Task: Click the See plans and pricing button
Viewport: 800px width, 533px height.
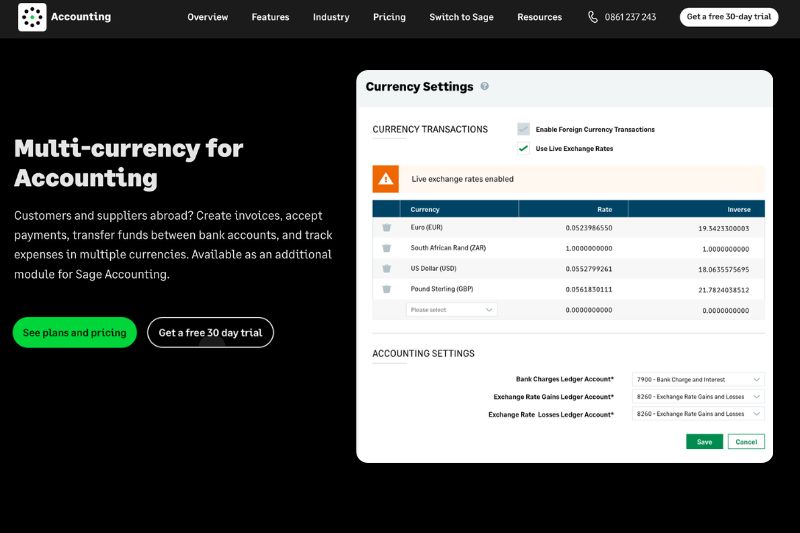Action: [x=74, y=333]
